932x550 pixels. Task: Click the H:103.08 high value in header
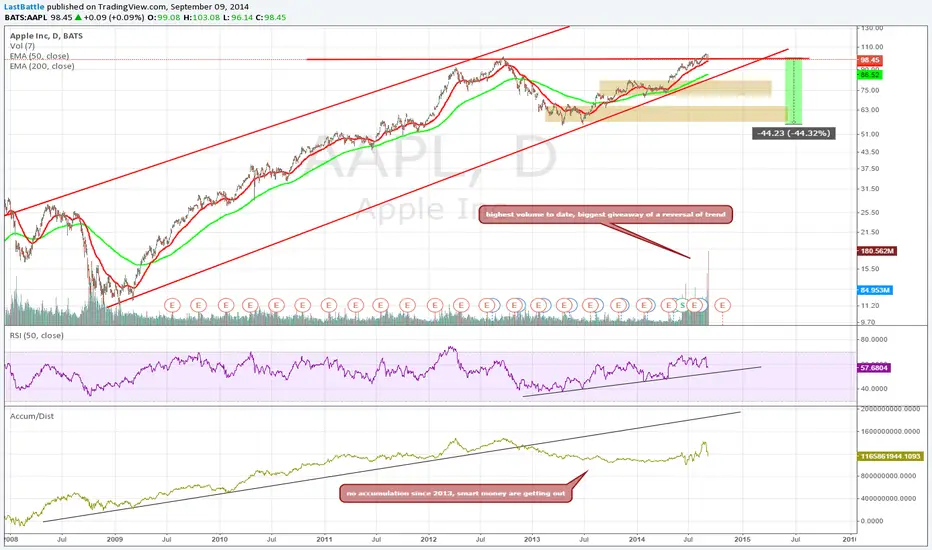click(x=201, y=17)
